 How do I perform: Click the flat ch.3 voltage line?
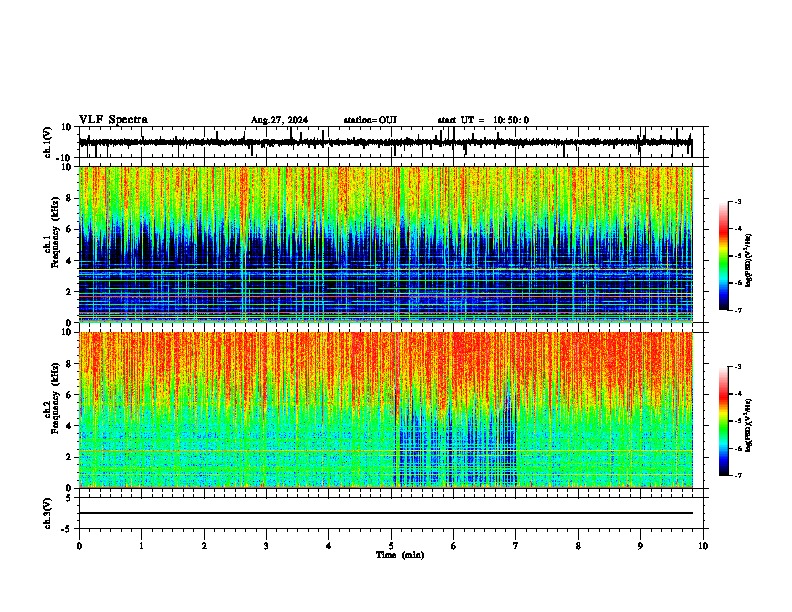pos(386,513)
